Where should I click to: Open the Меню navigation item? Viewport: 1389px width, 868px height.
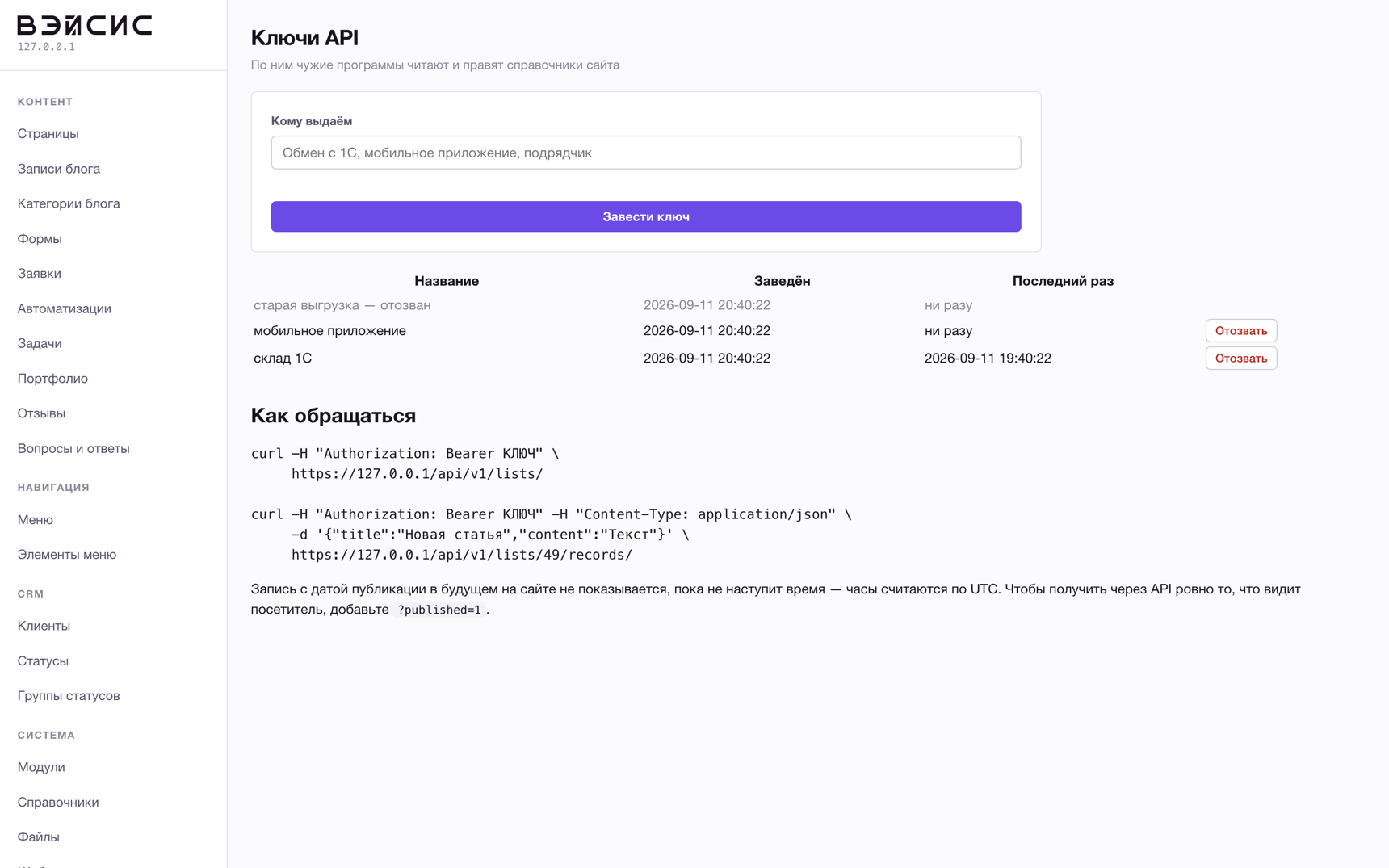36,519
